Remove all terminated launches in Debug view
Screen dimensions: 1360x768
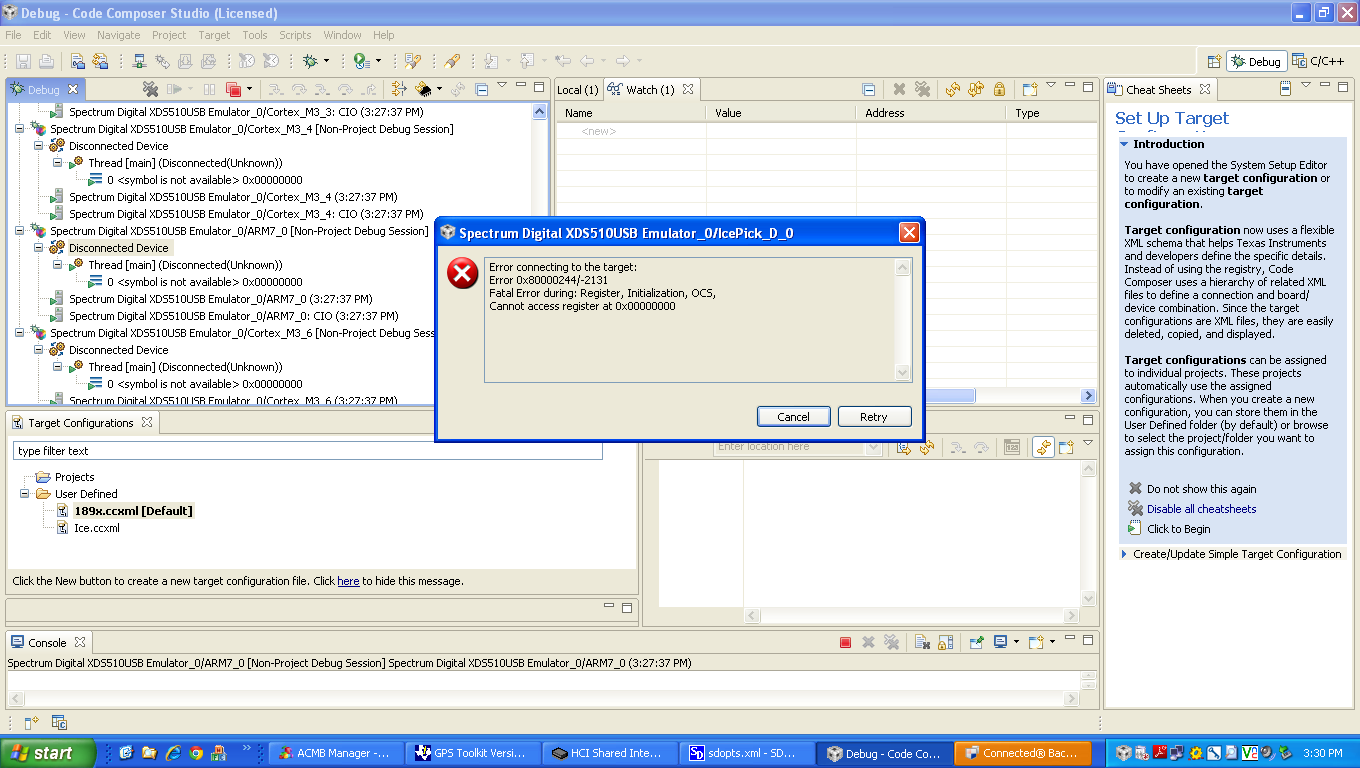coord(150,89)
